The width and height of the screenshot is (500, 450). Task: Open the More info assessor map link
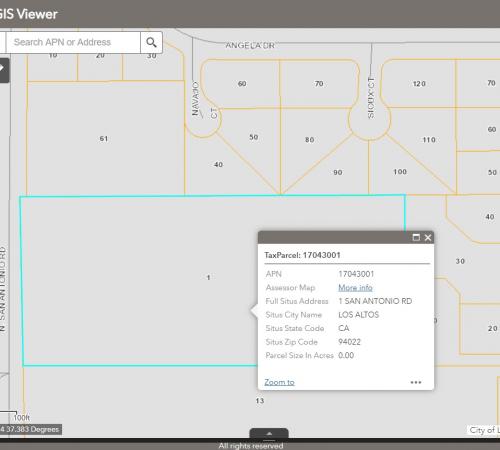coord(355,287)
